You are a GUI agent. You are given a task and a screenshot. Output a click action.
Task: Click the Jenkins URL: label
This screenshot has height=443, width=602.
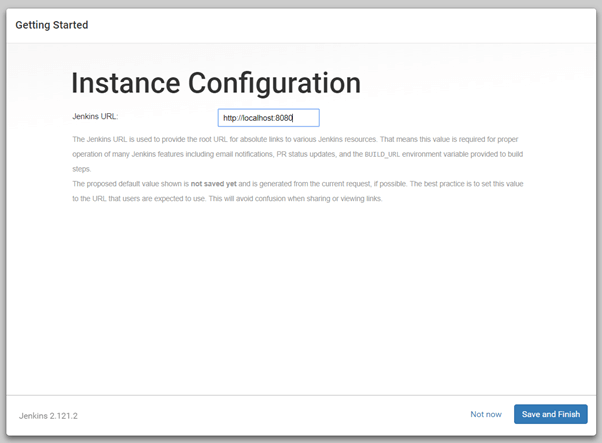tap(95, 117)
